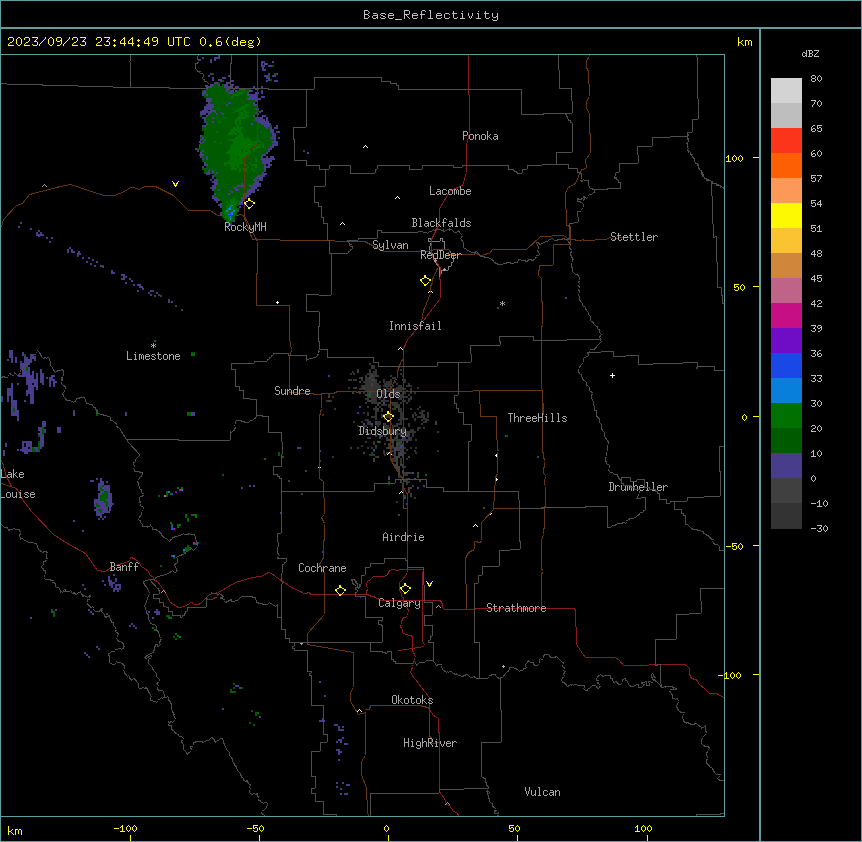
Task: Click the RedDeer city label
Action: coord(440,255)
